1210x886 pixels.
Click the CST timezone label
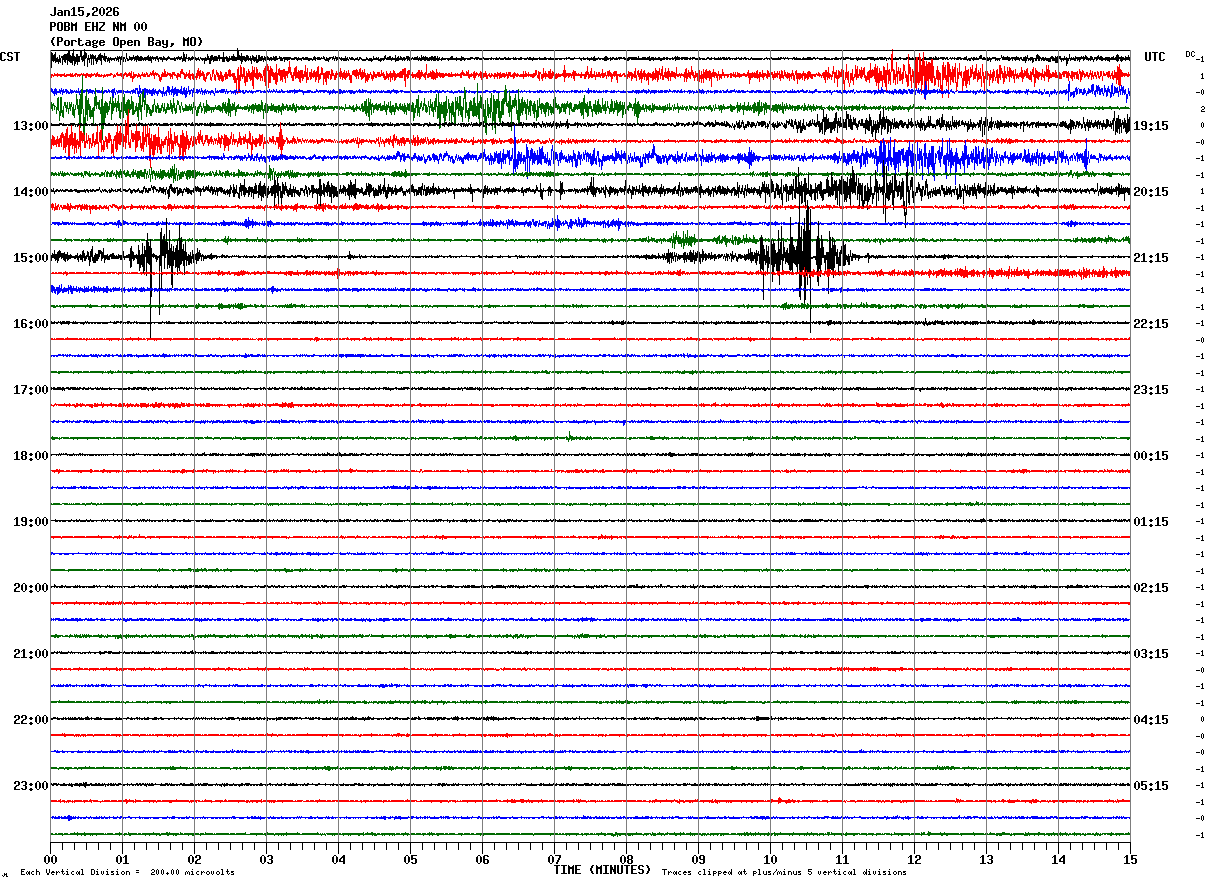10,57
